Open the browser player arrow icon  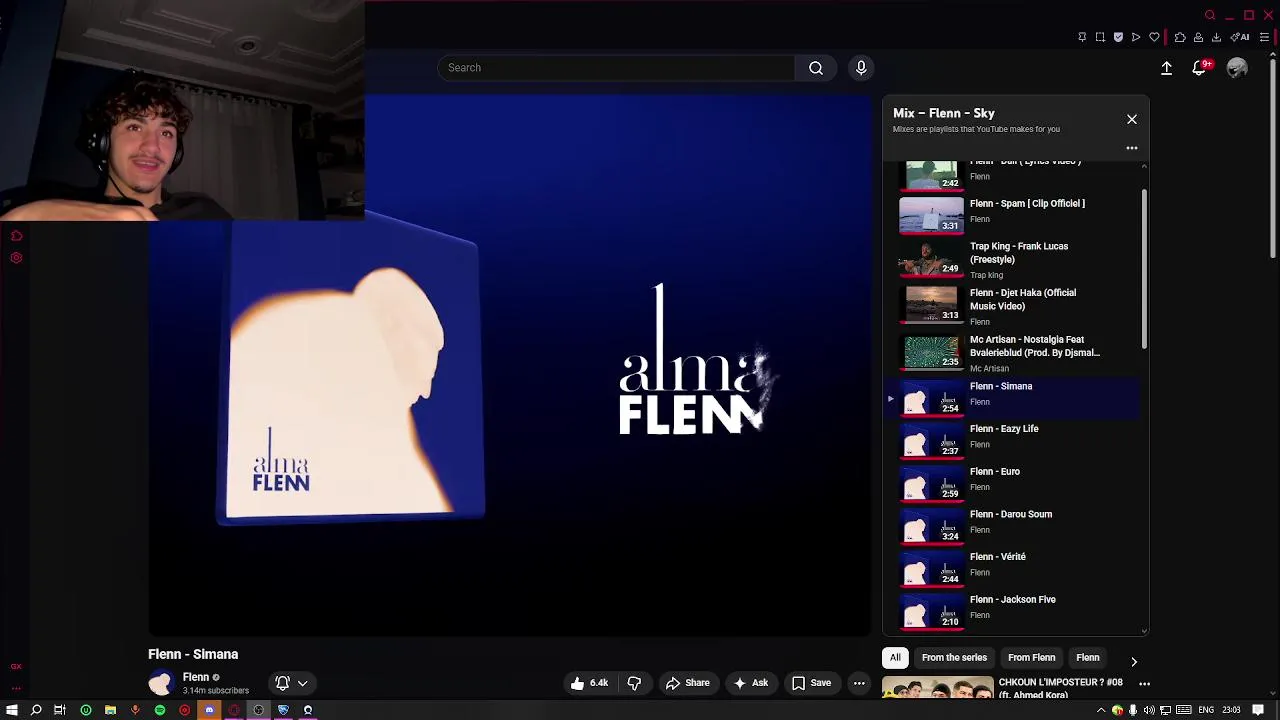[x=1136, y=37]
